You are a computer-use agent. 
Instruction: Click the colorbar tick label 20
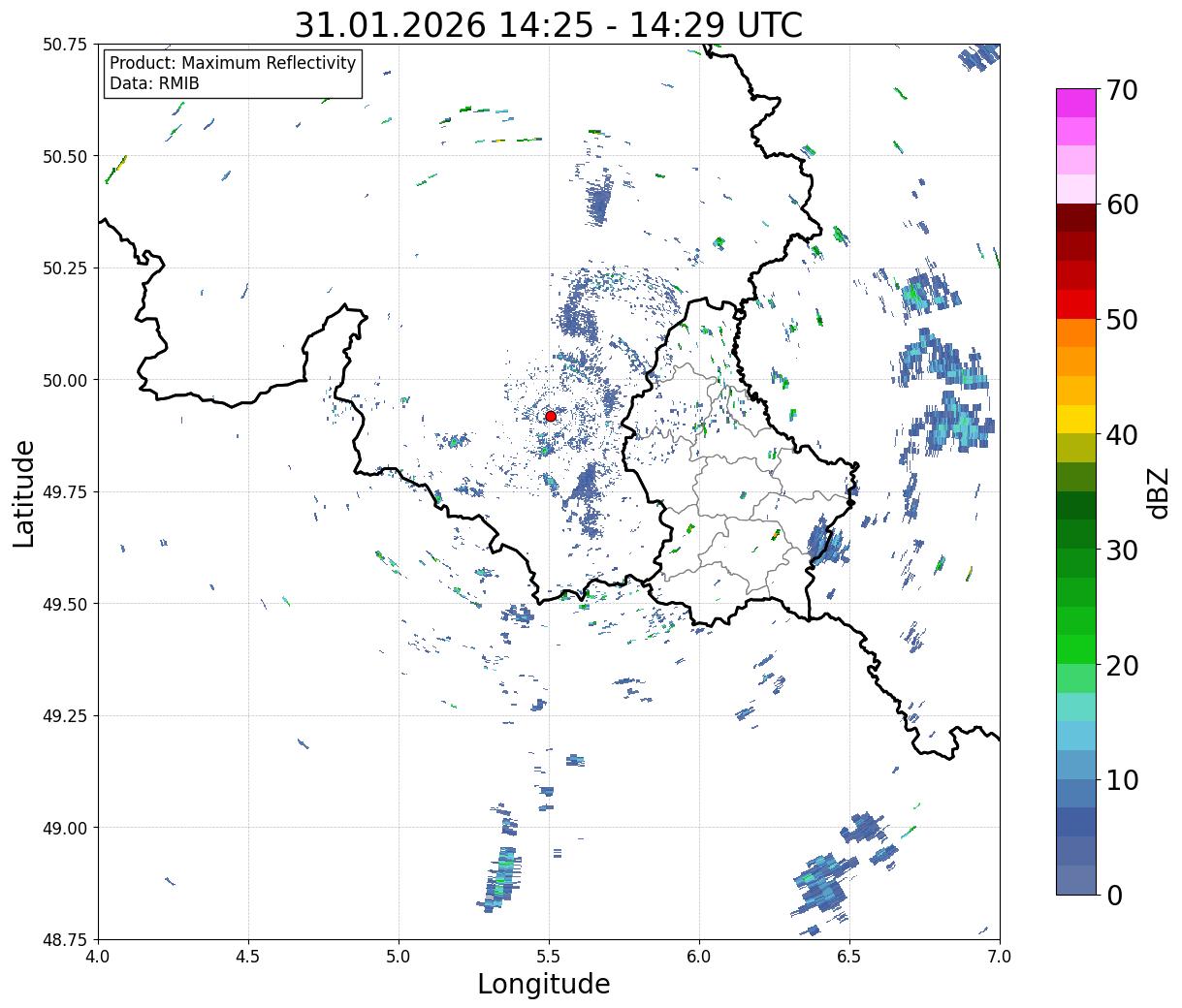(x=1122, y=666)
